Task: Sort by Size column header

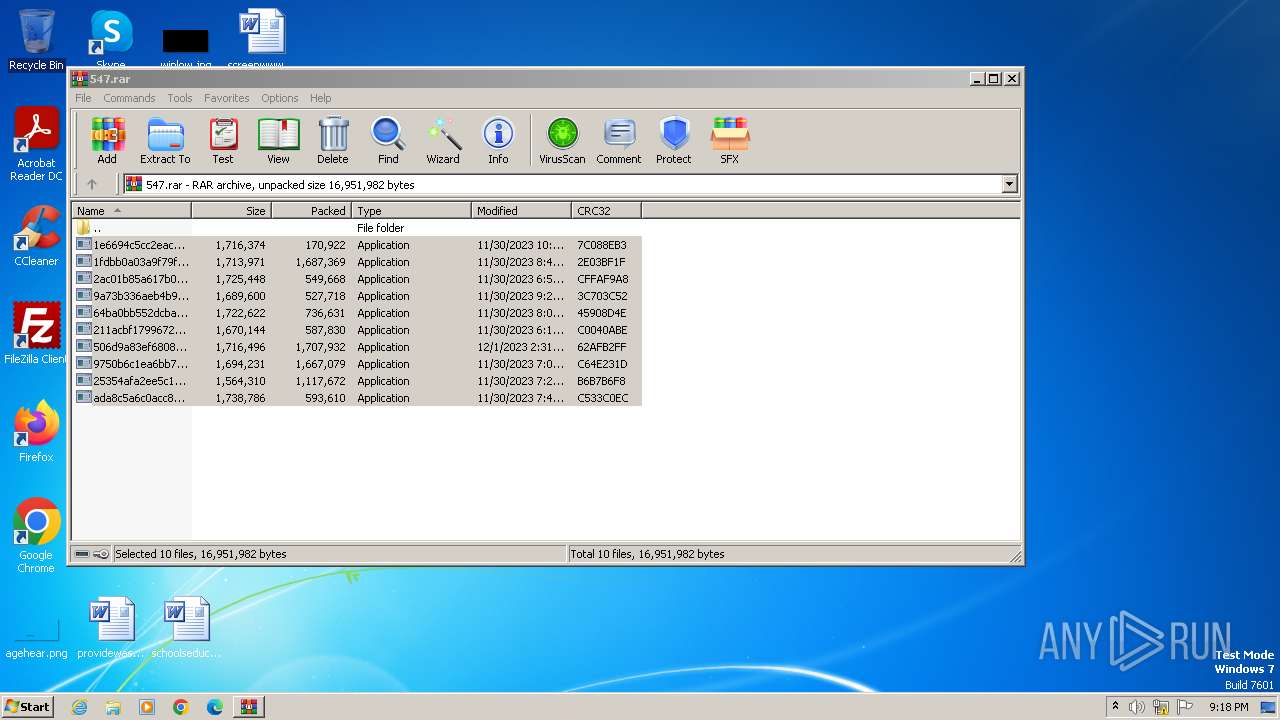Action: [232, 211]
